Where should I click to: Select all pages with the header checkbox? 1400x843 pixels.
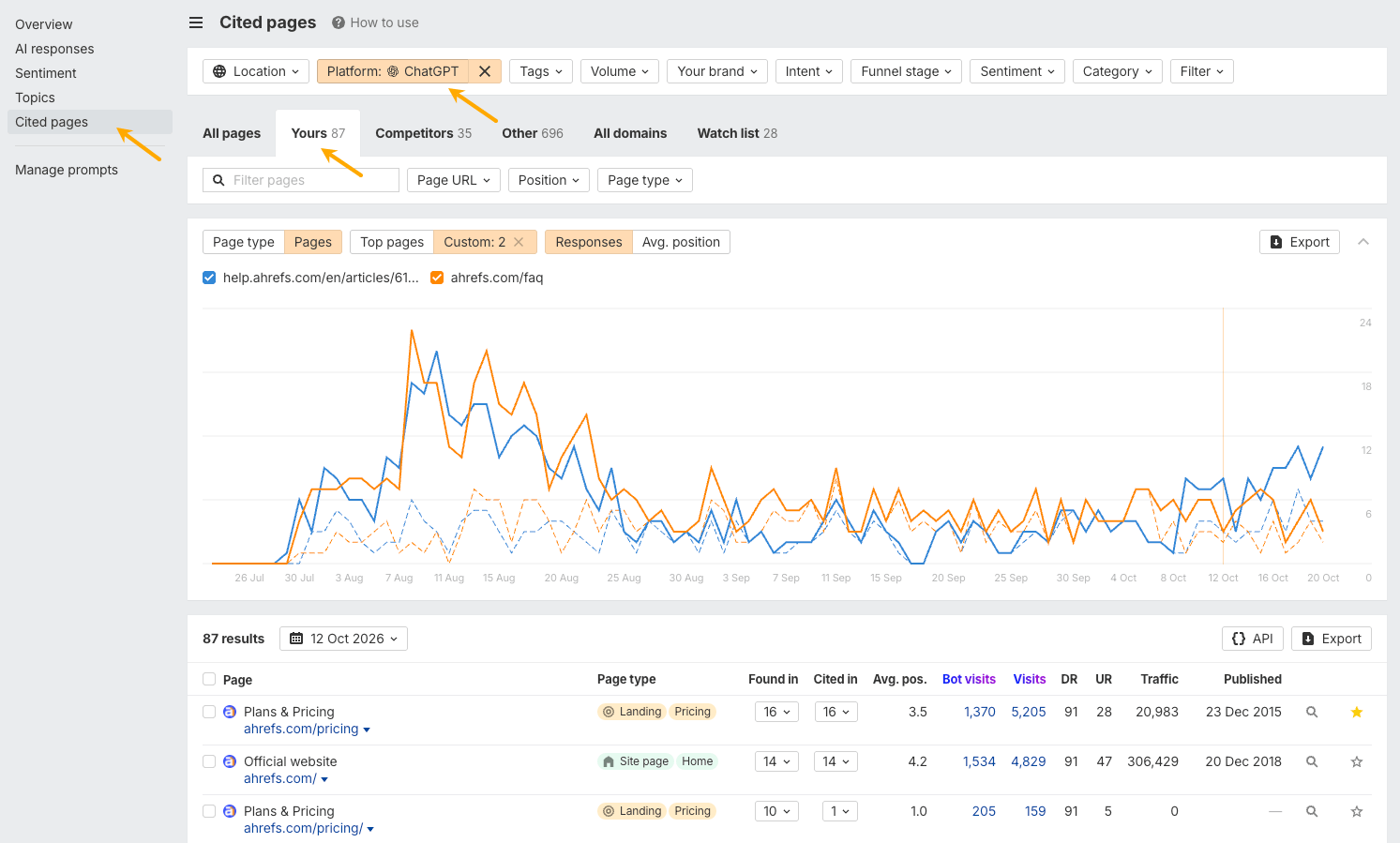tap(209, 679)
